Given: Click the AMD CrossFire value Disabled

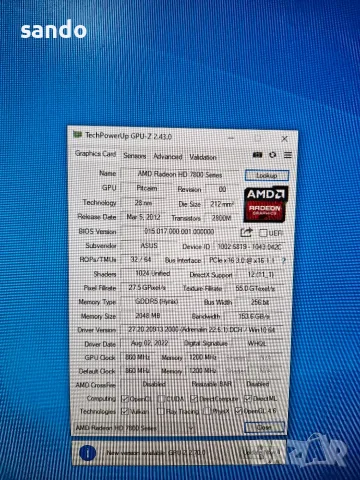Looking at the screenshot, I should point(154,384).
